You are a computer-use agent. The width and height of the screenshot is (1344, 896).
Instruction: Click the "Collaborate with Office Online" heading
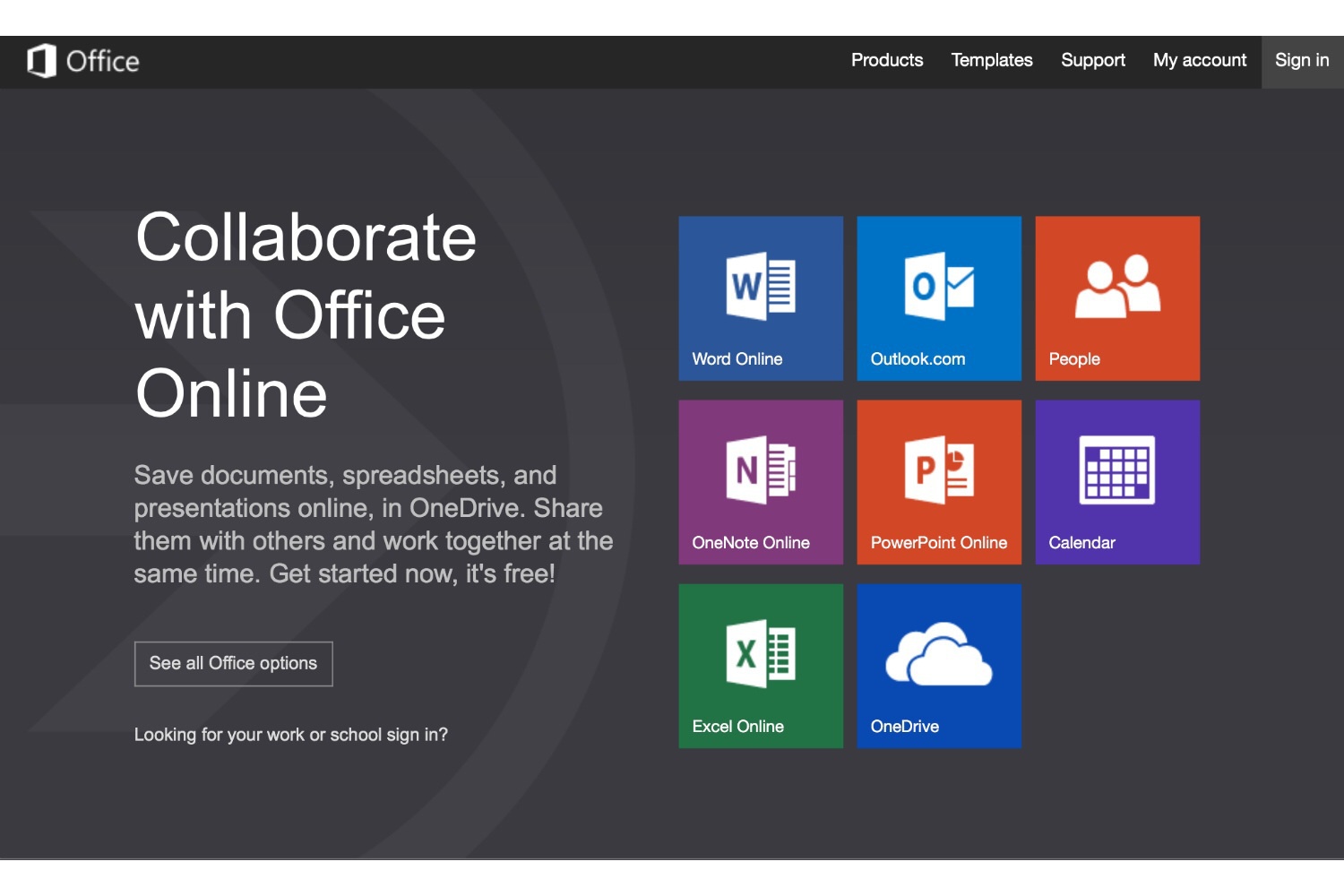[306, 314]
